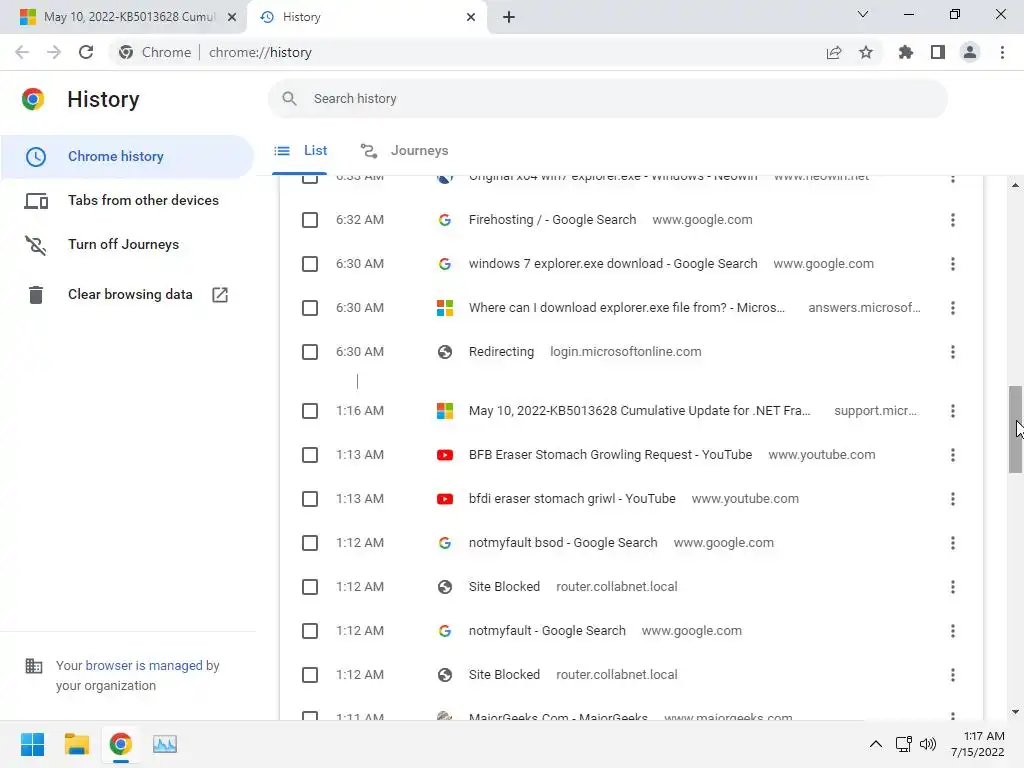Image resolution: width=1024 pixels, height=768 pixels.
Task: Check the May 10, 2022-KB5013628 entry
Action: pos(310,411)
